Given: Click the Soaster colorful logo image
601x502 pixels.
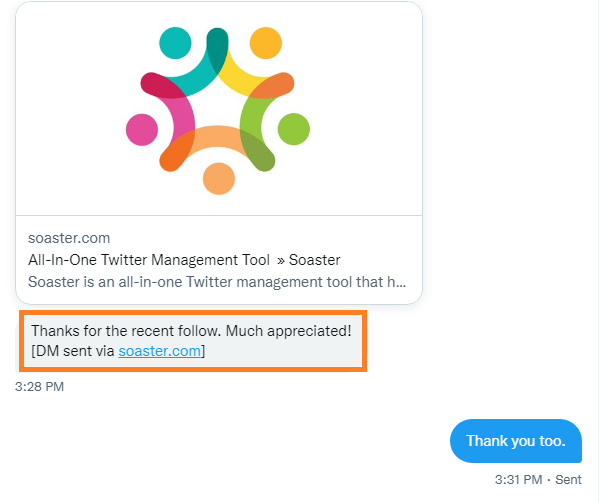Looking at the screenshot, I should click(218, 111).
